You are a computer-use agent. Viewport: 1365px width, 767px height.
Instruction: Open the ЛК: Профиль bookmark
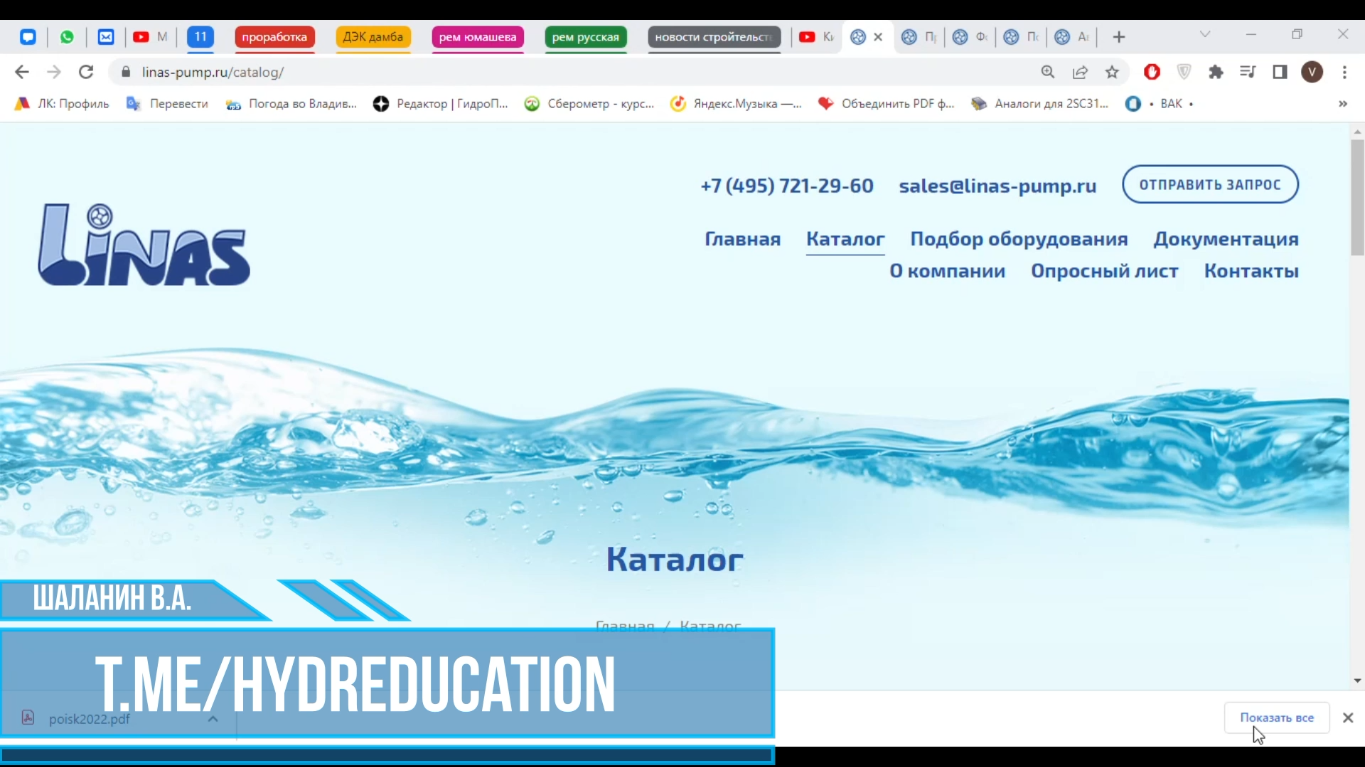tap(62, 103)
